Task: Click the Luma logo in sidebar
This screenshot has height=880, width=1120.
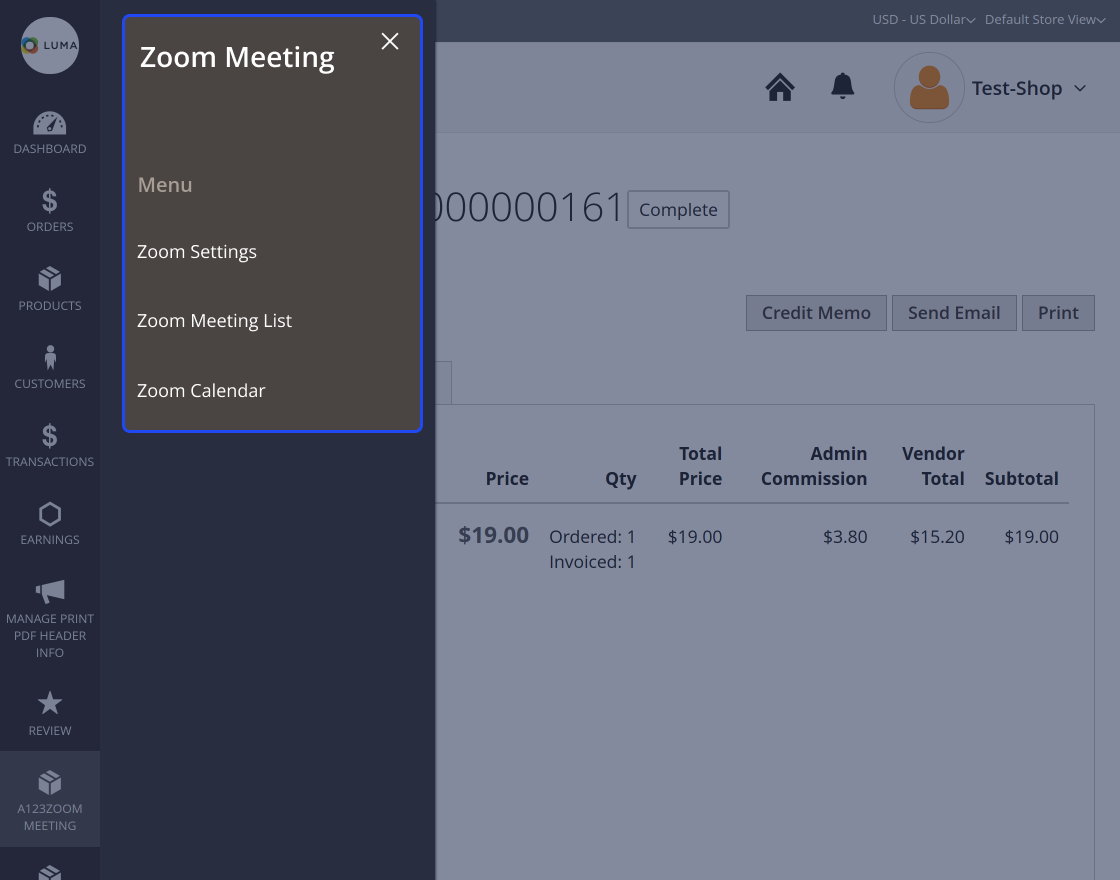Action: 49,46
